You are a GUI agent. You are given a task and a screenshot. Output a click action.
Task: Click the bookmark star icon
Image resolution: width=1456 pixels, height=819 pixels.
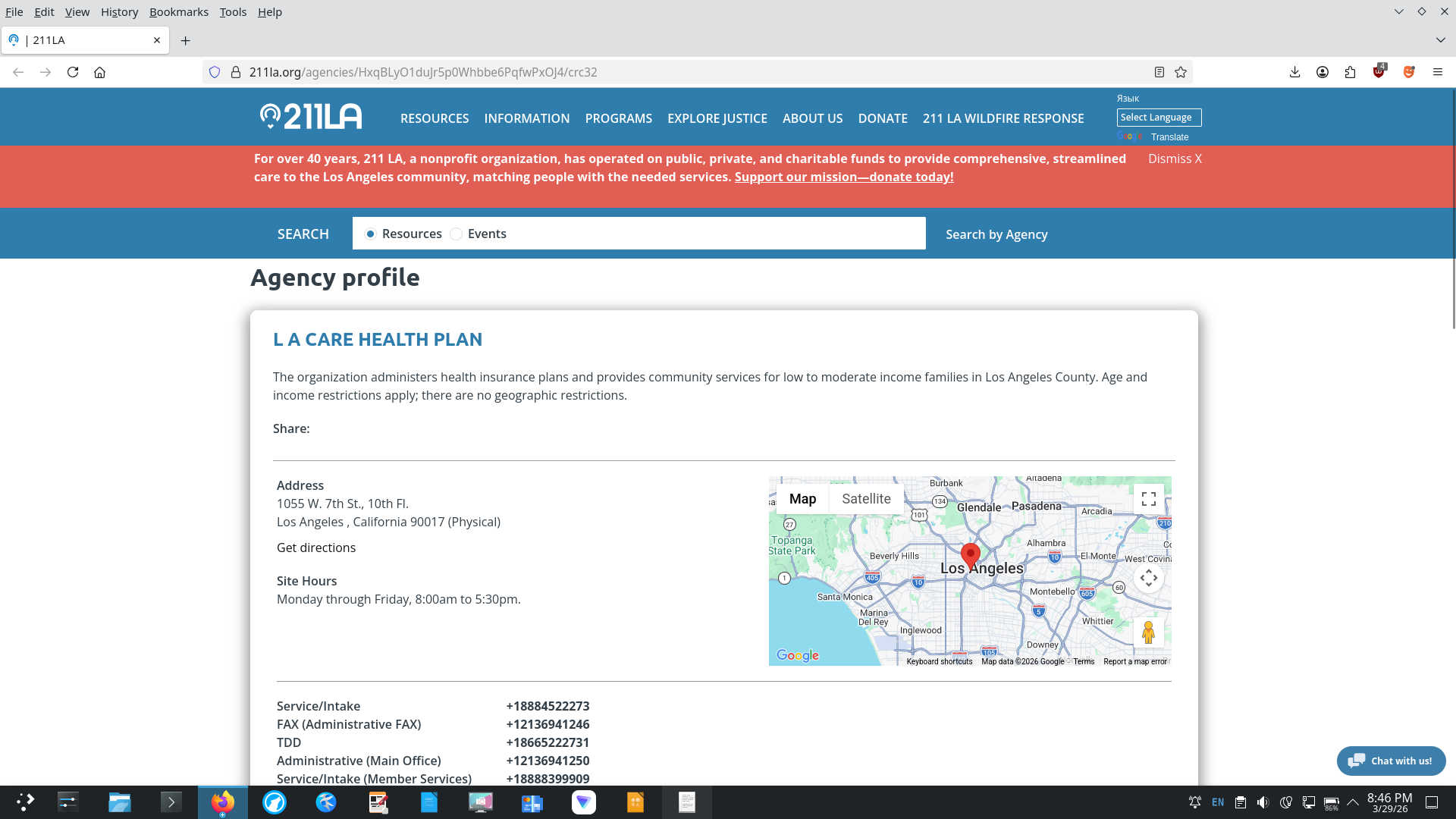1181,72
